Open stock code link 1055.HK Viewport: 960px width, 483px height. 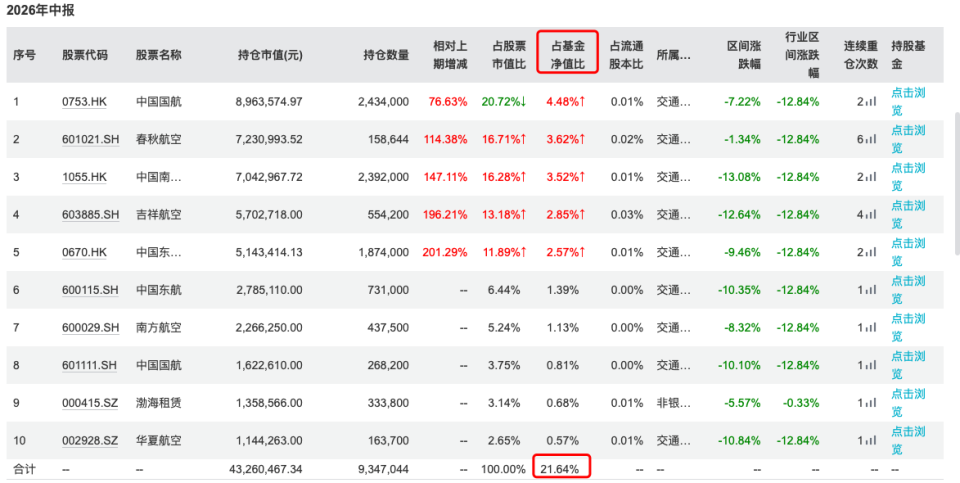click(84, 177)
